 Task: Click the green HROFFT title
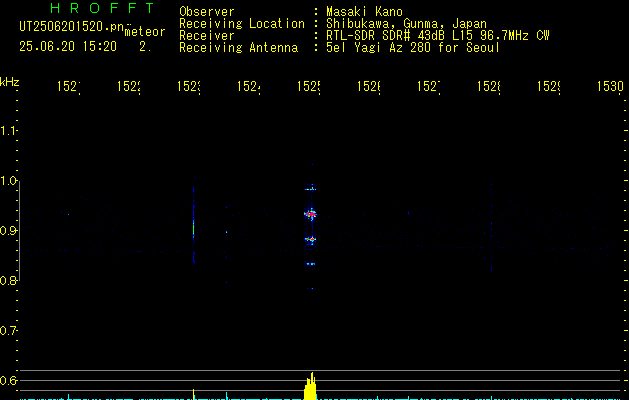click(x=102, y=8)
